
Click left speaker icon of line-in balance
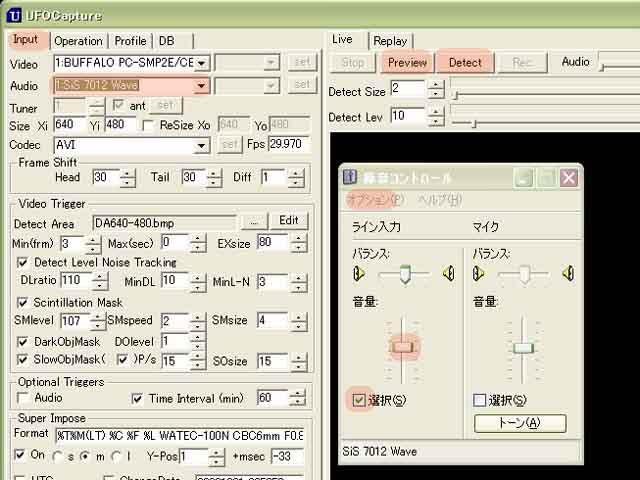pyautogui.click(x=358, y=273)
